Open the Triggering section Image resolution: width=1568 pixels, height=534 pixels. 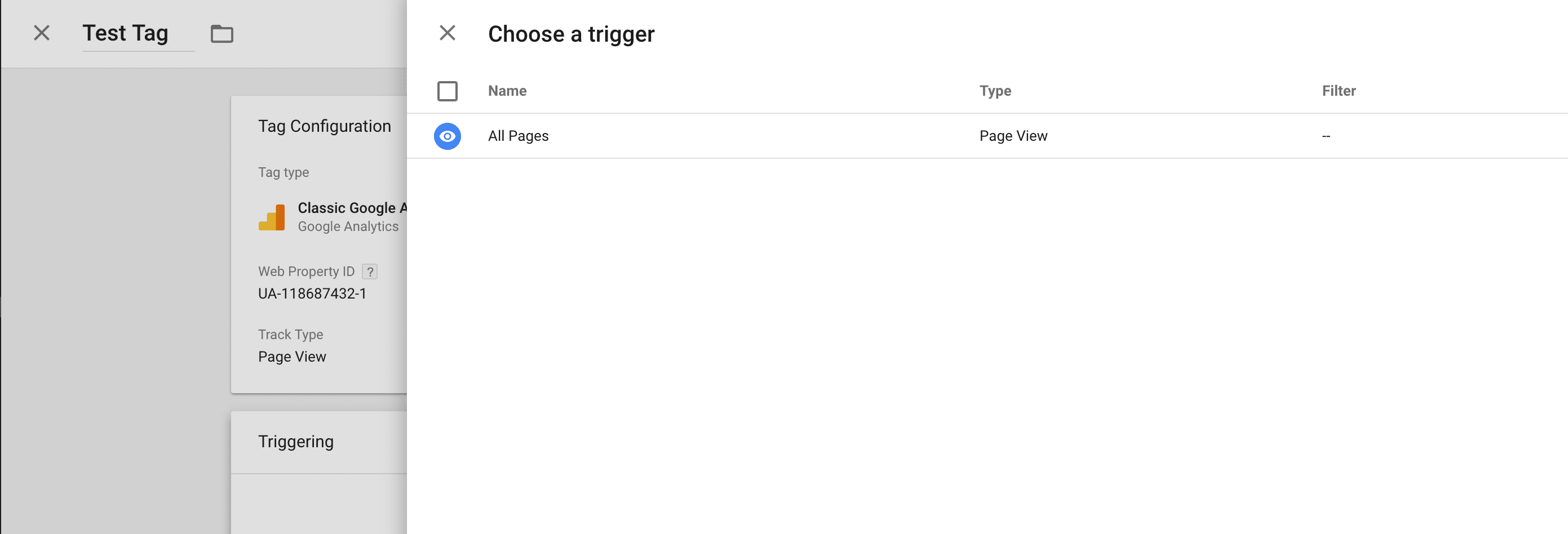click(296, 442)
